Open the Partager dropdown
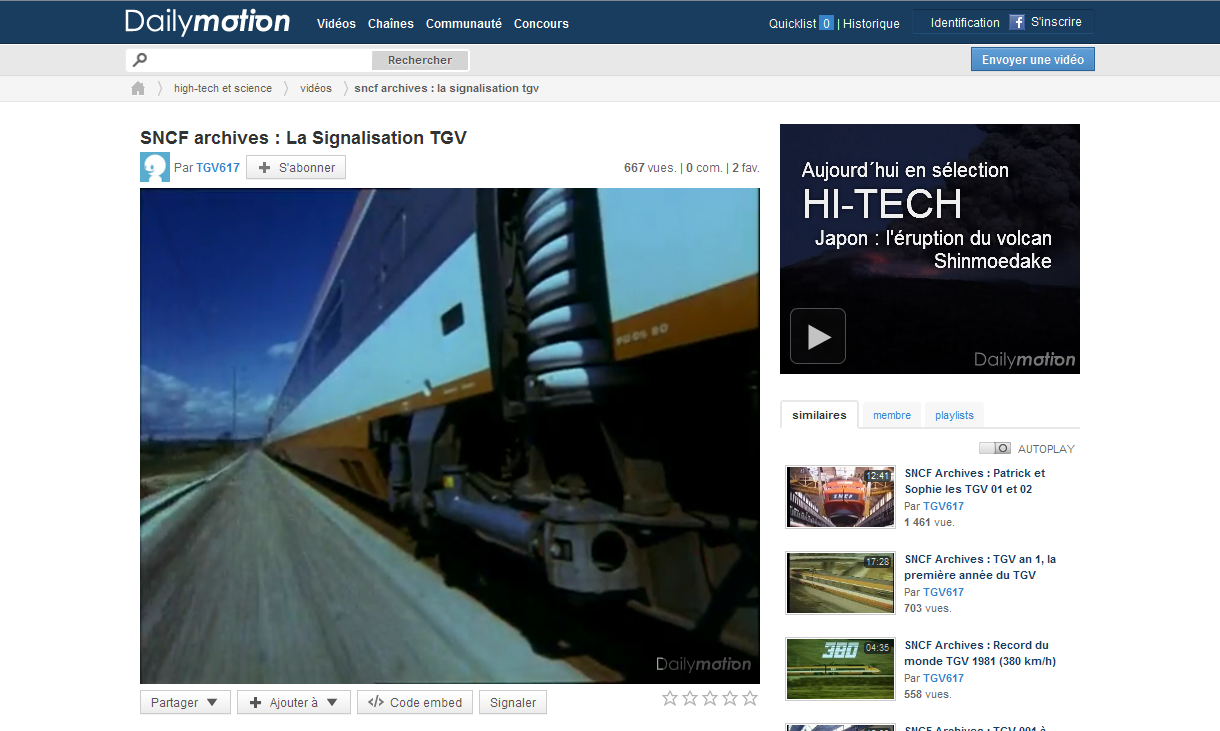Viewport: 1220px width, 731px height. click(185, 703)
